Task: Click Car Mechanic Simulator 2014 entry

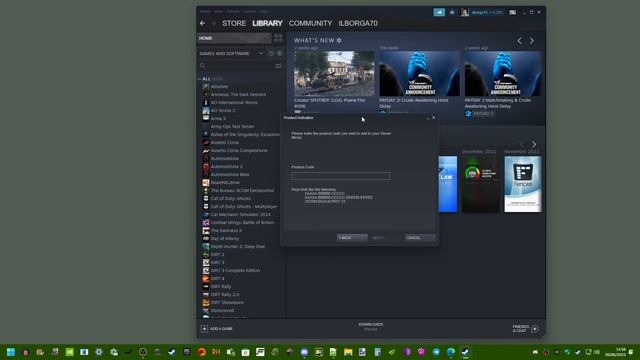Action: (240, 214)
